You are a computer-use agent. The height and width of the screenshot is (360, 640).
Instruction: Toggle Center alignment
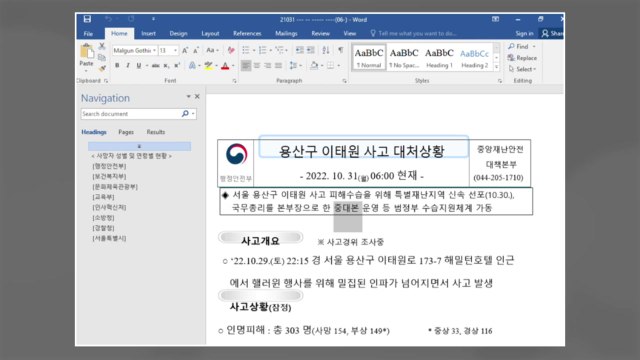pos(257,65)
